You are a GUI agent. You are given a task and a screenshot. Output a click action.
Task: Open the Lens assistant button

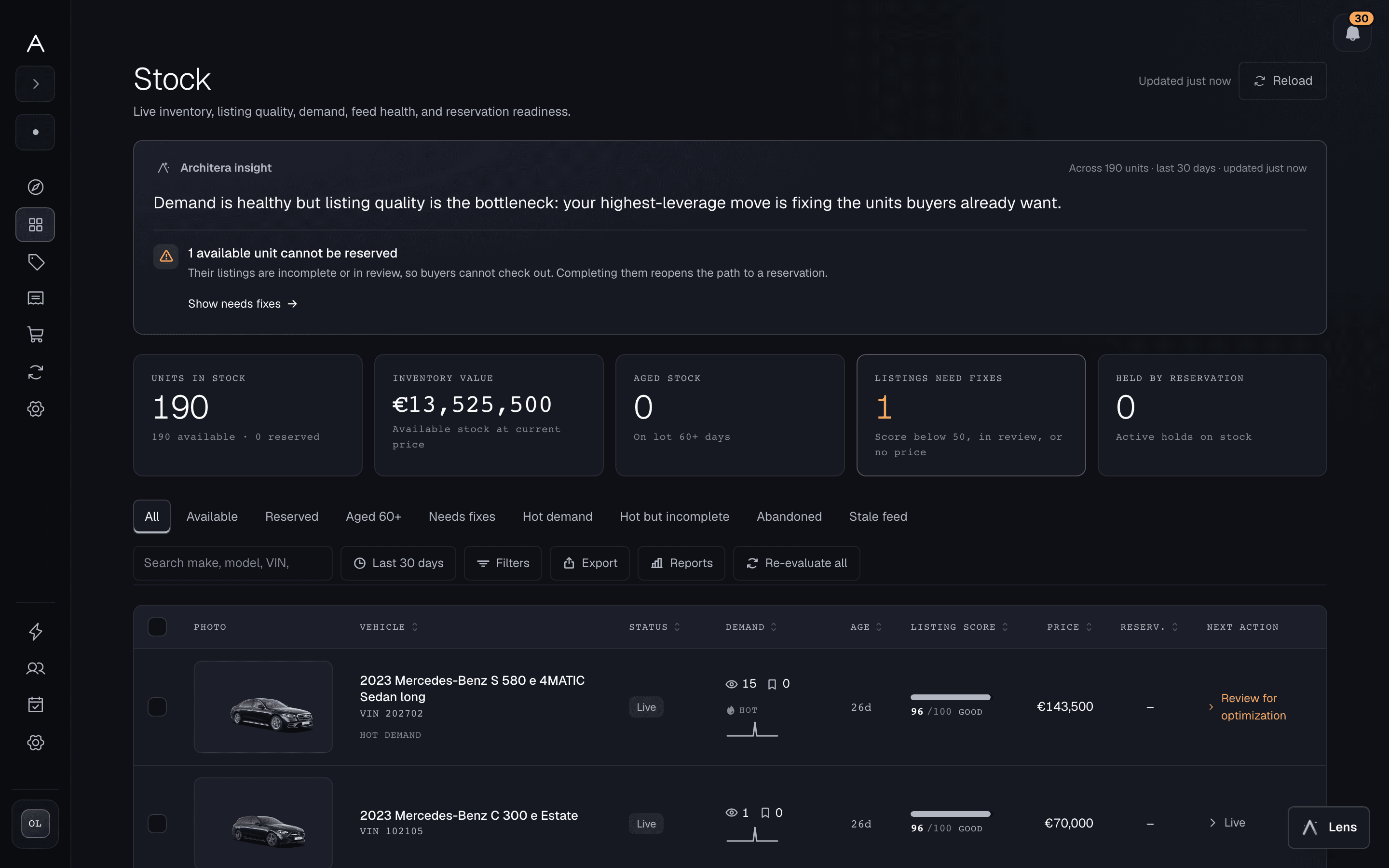coord(1328,827)
